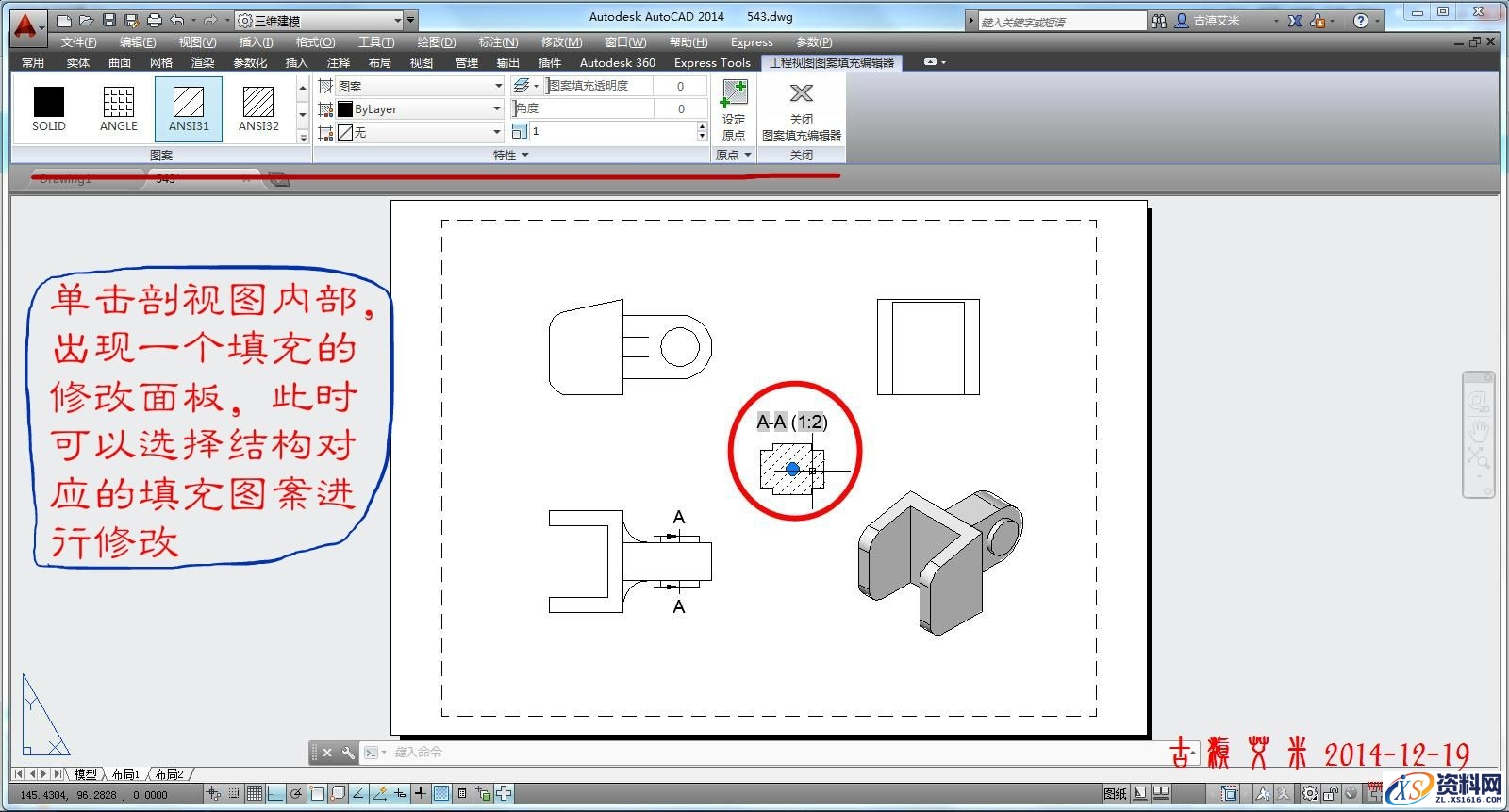This screenshot has height=812, width=1509.
Task: Toggle polar tracking in status bar
Action: point(296,794)
